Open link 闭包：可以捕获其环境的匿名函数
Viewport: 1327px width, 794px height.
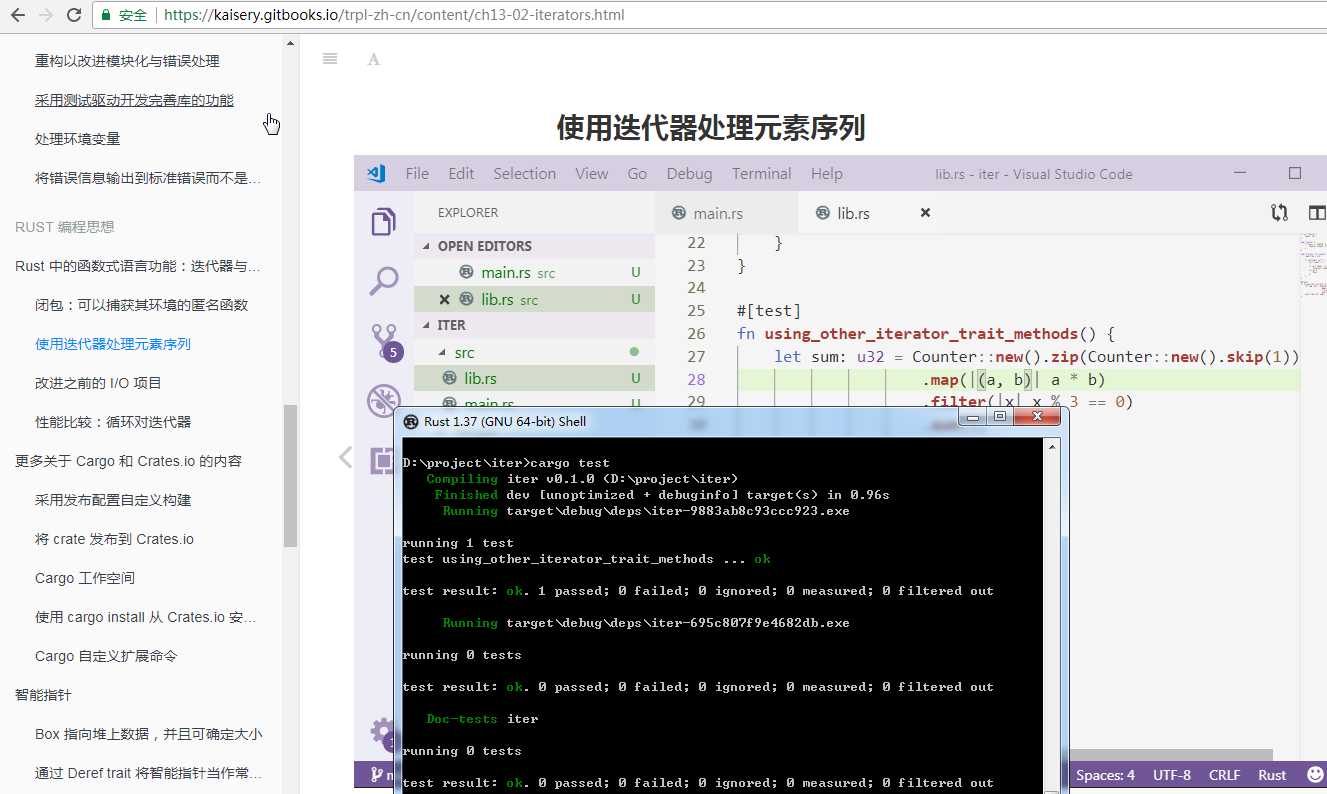click(x=141, y=305)
